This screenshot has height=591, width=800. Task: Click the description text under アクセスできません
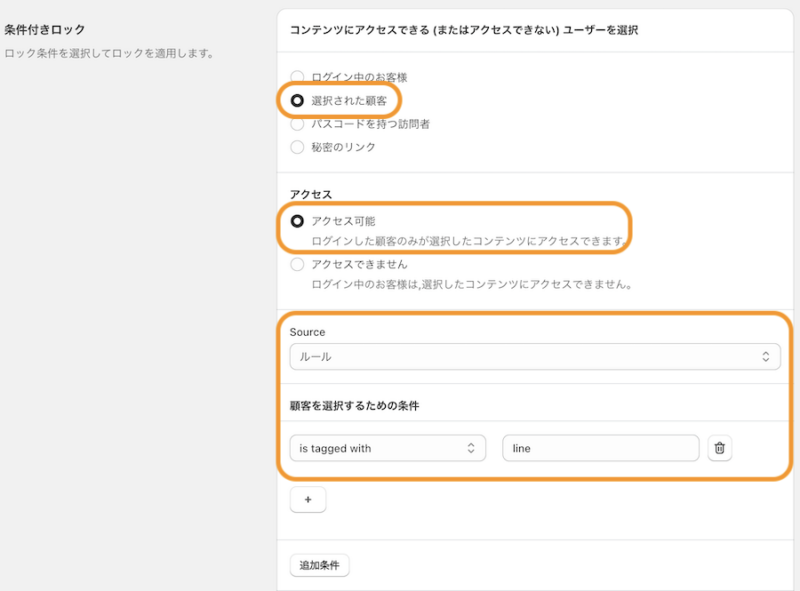click(x=472, y=284)
